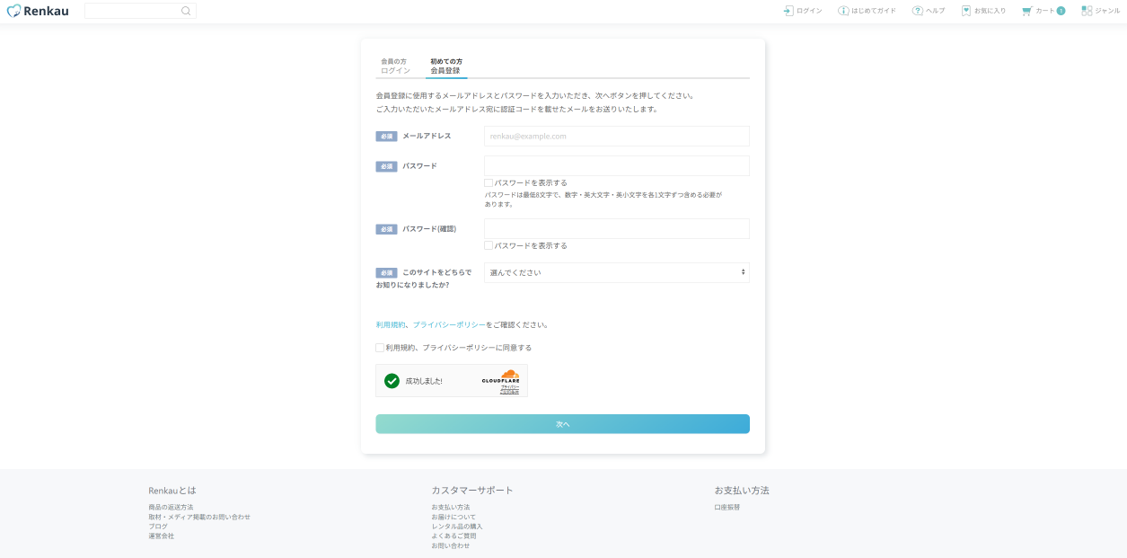Click the 成功しました! verification text
This screenshot has width=1127, height=558.
[x=424, y=380]
